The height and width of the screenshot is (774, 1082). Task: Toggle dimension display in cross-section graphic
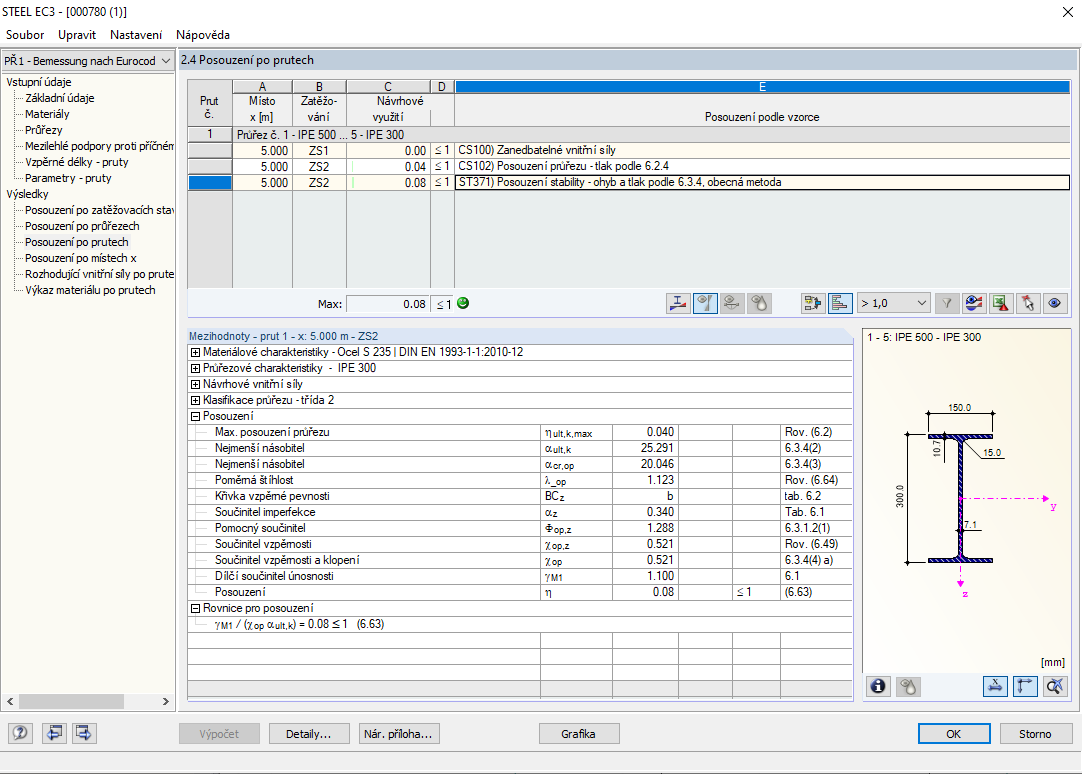point(995,686)
